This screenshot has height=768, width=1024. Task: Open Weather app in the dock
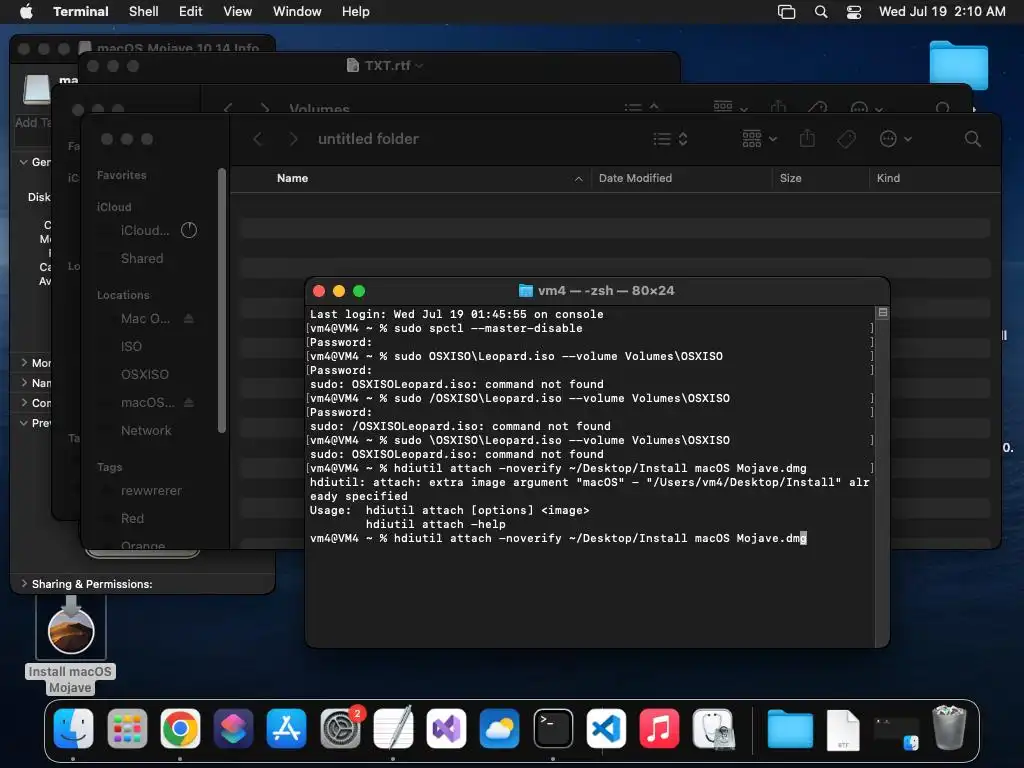tap(500, 728)
